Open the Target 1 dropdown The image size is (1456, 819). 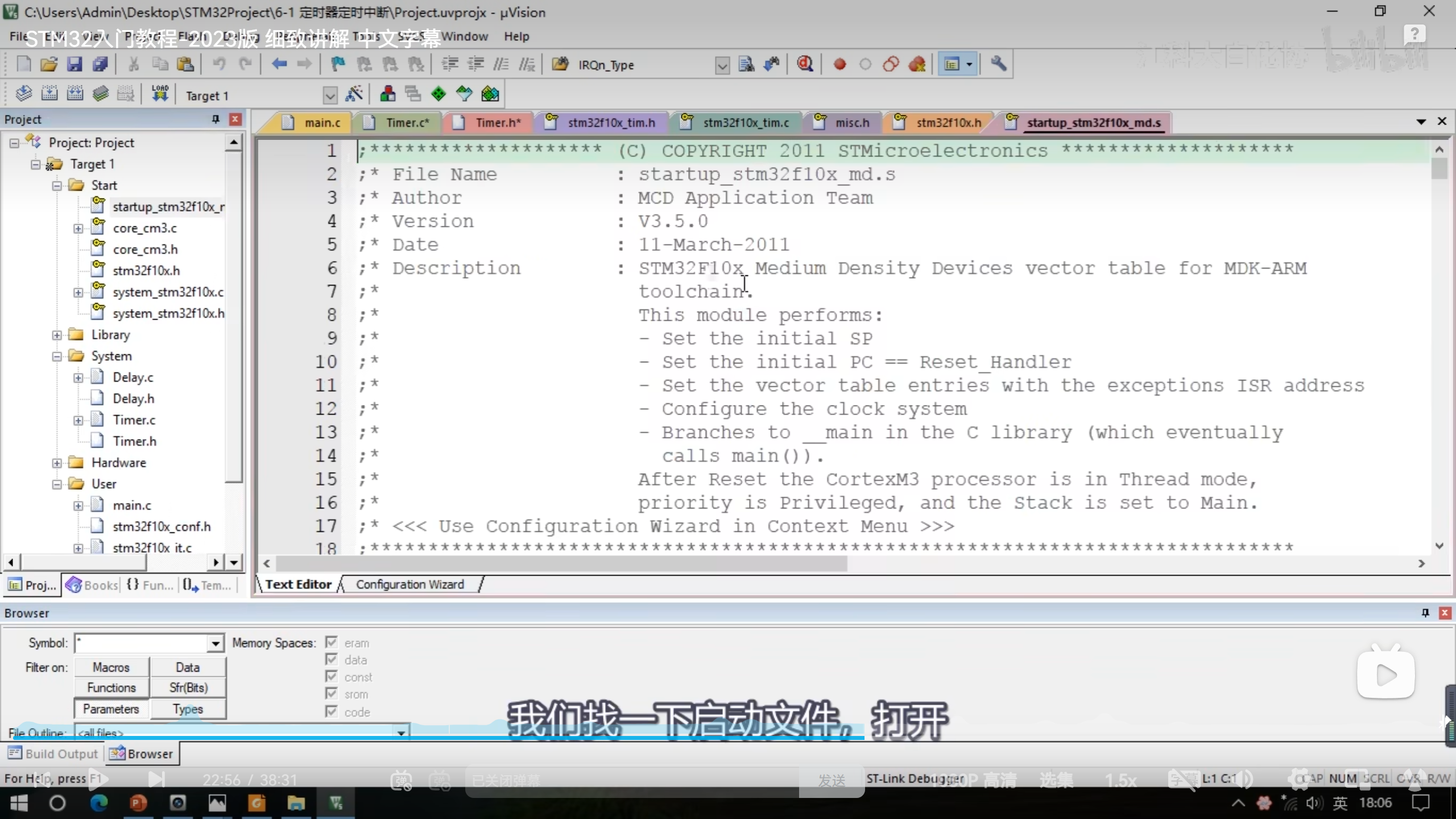(x=330, y=96)
